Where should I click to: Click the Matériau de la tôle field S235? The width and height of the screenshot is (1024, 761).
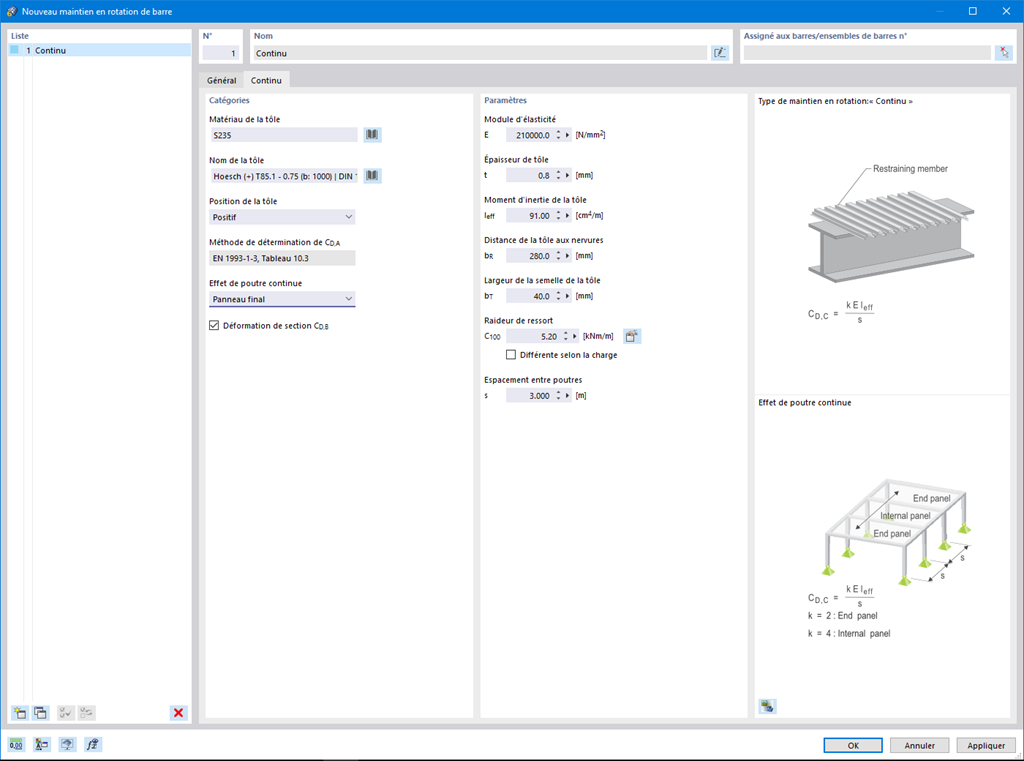pos(283,135)
